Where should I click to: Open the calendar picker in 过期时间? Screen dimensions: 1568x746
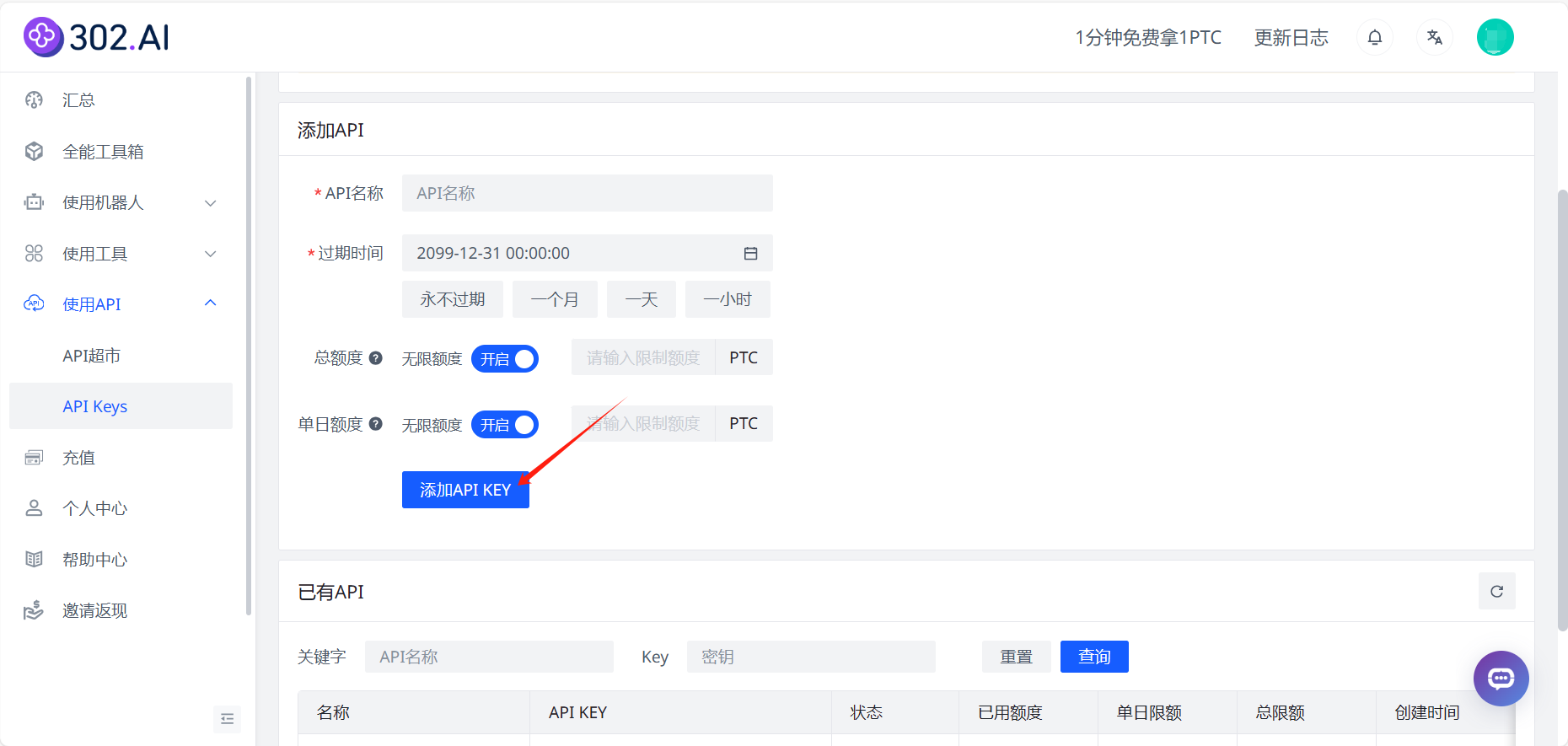[750, 254]
